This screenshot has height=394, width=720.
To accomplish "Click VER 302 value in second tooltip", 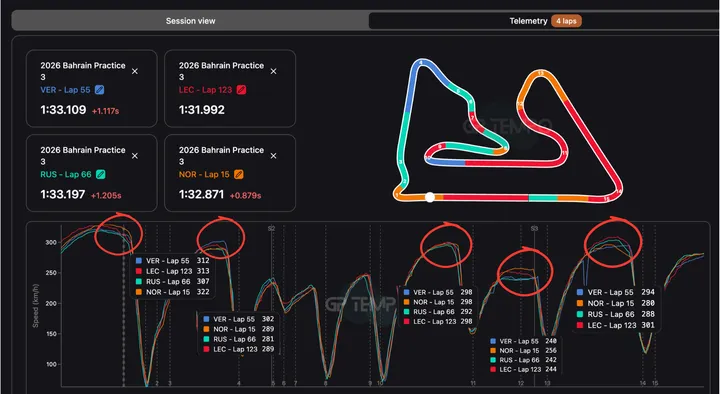I will pyautogui.click(x=268, y=319).
